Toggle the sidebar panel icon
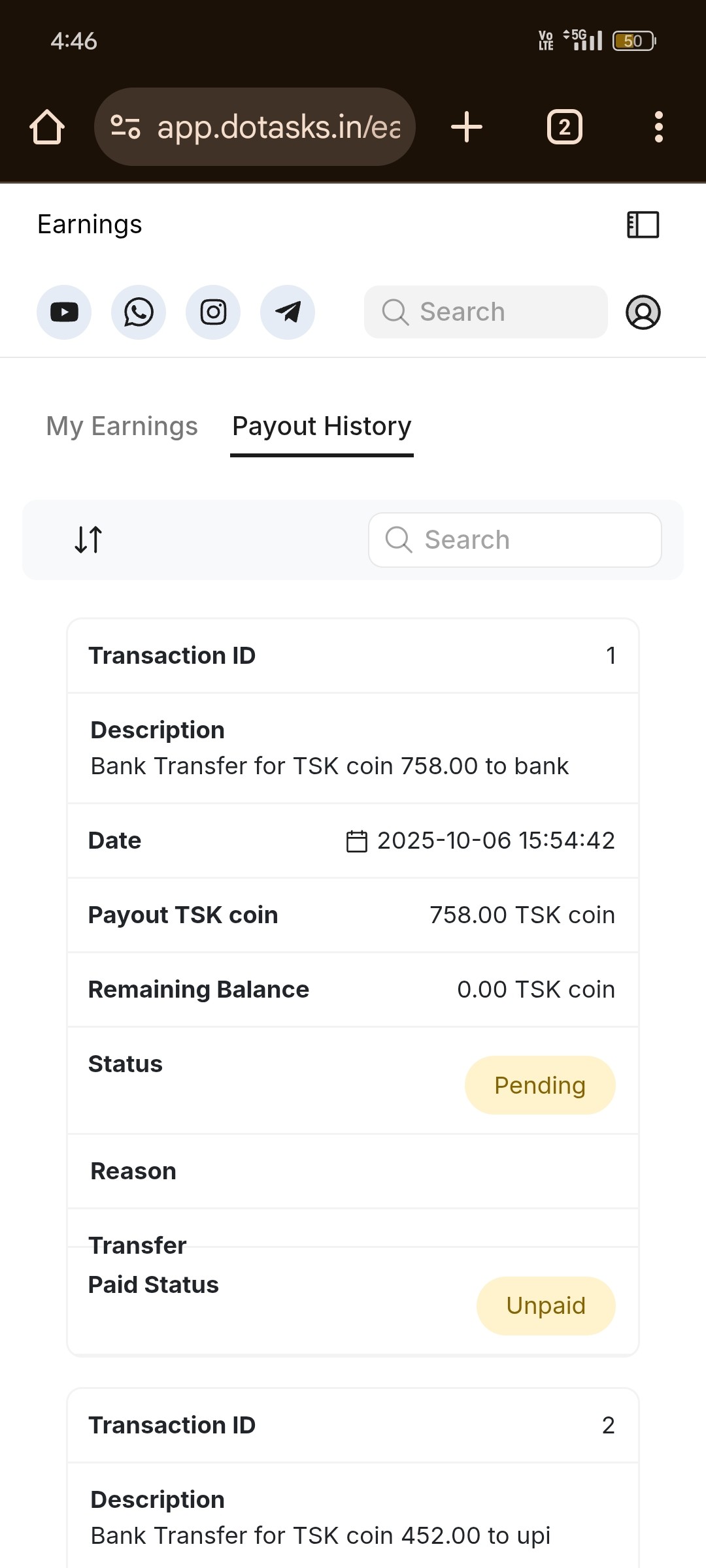This screenshot has width=706, height=1568. click(x=643, y=225)
